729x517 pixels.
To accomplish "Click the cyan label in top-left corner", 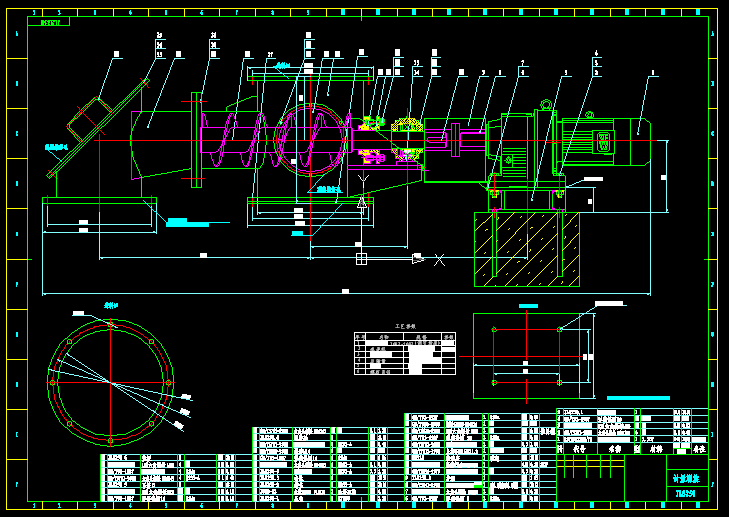I will [48, 21].
